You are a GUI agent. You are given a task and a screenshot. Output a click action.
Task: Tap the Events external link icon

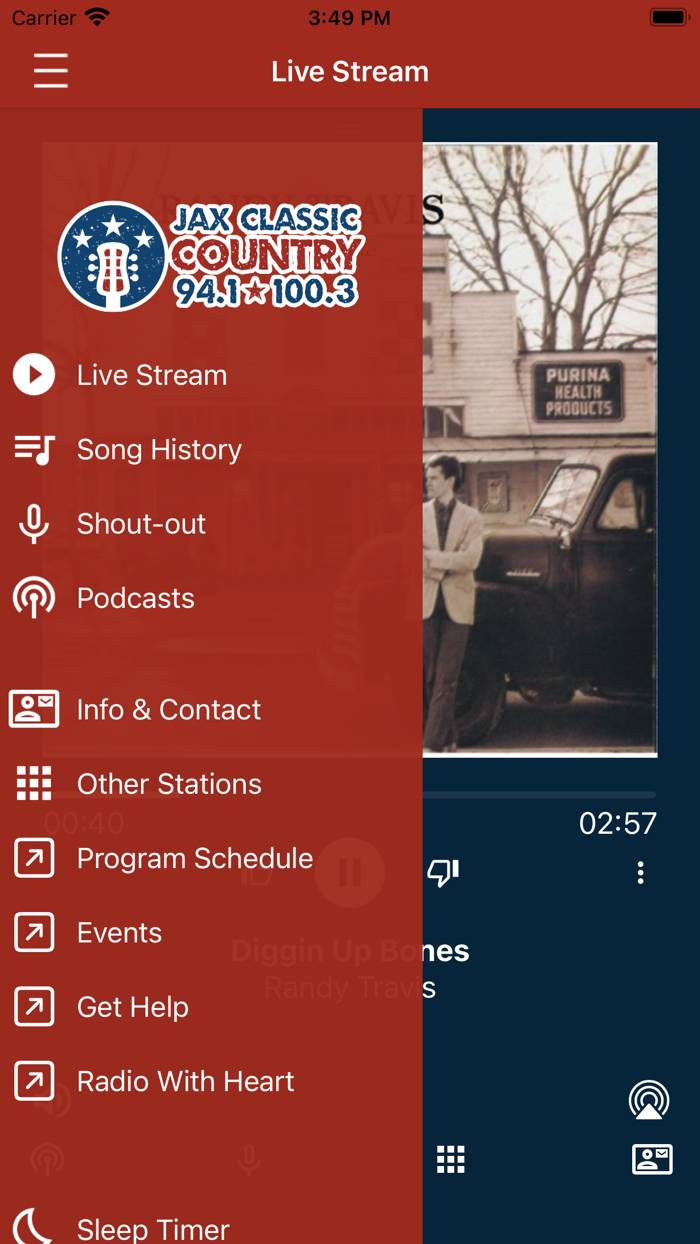tap(34, 932)
